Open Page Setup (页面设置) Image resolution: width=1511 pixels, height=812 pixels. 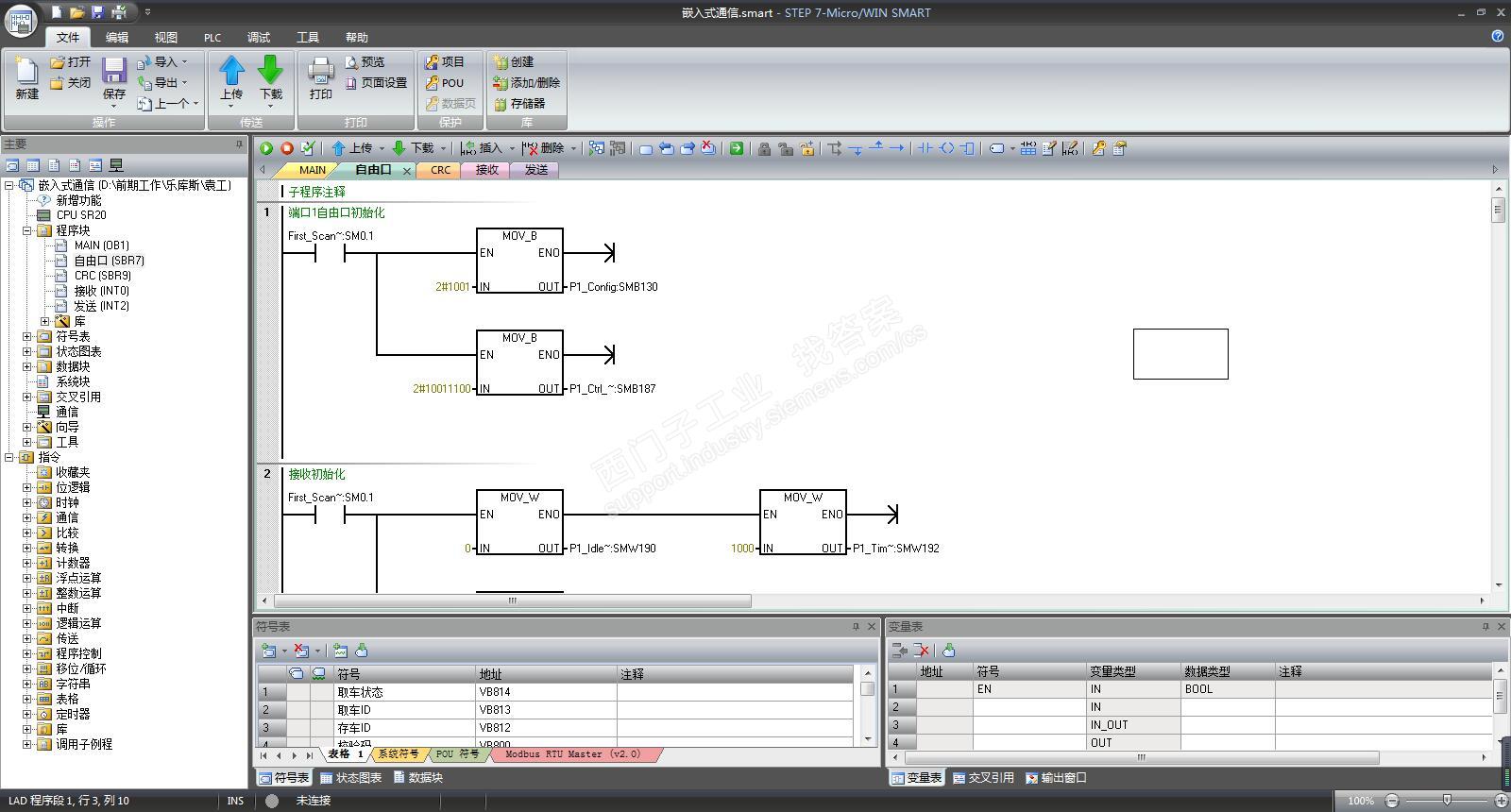coord(376,83)
